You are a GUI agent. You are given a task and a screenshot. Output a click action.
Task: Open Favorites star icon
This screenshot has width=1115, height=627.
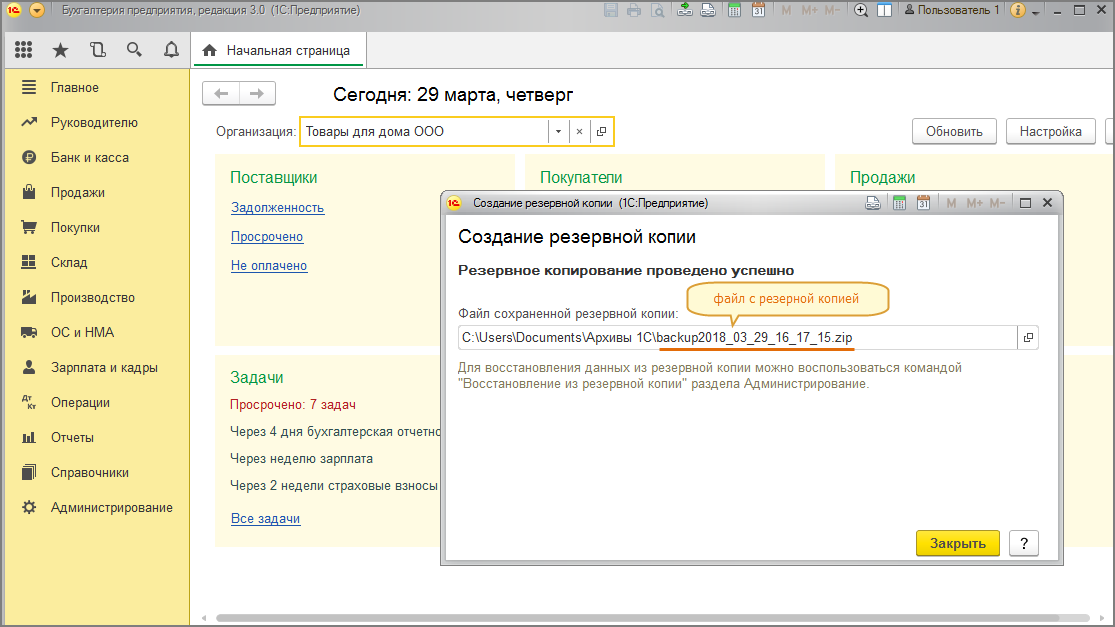[x=60, y=50]
